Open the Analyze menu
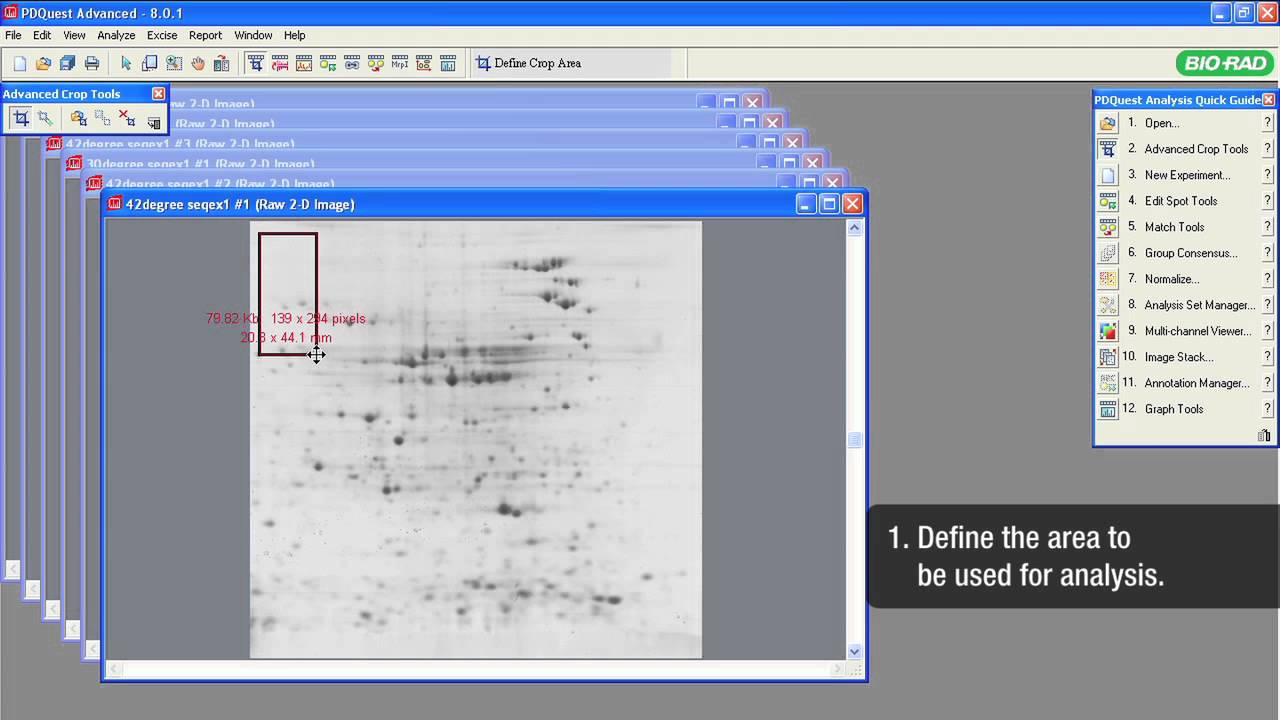Screen dimensions: 1280x720 (116, 35)
